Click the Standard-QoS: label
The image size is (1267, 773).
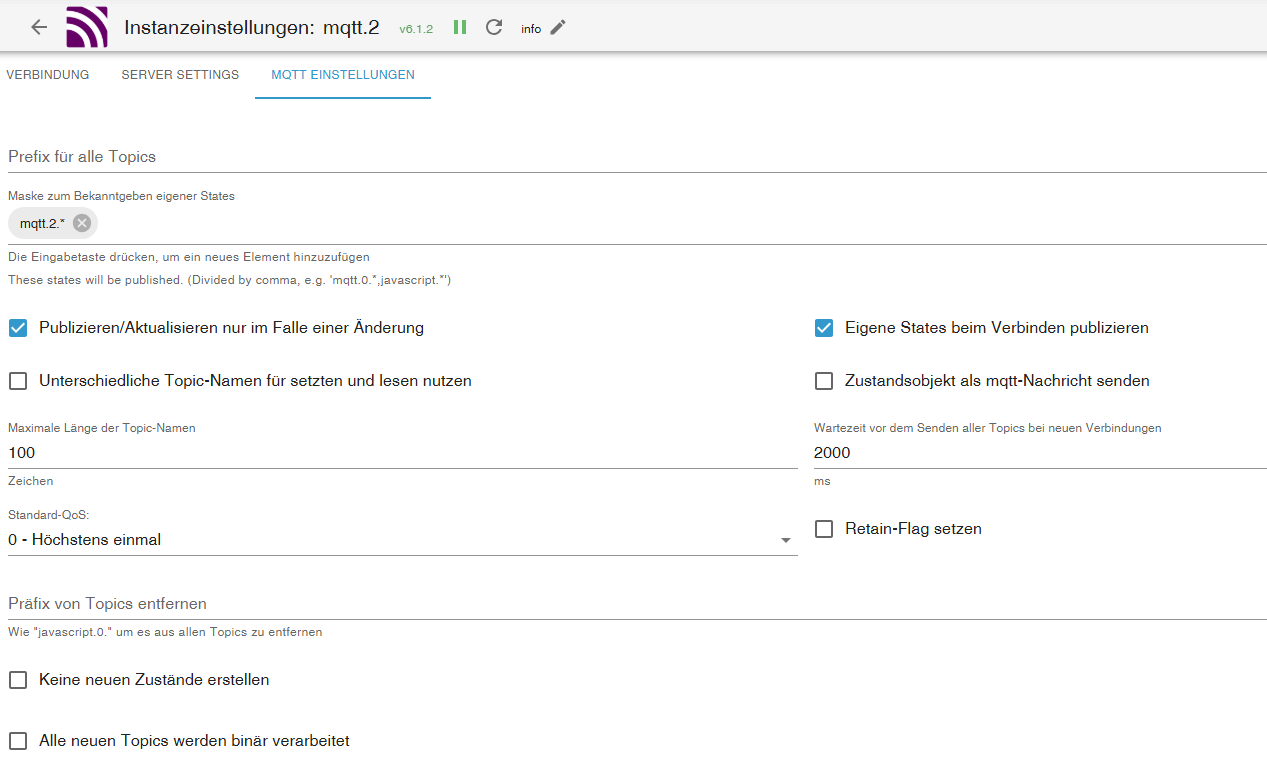click(49, 515)
